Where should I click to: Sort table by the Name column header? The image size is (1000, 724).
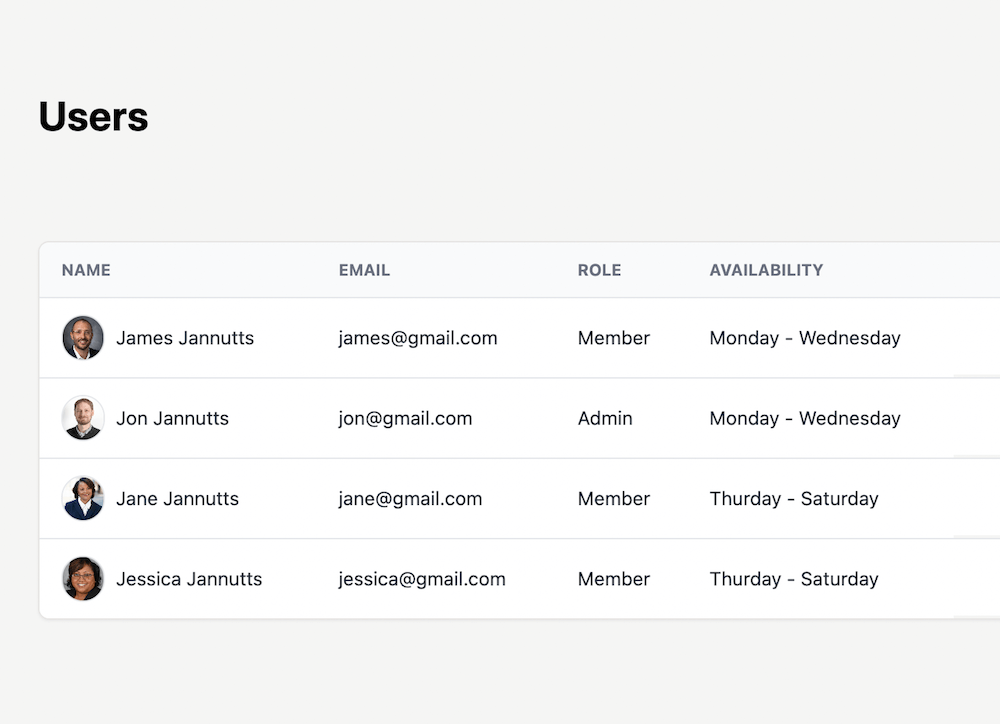86,270
